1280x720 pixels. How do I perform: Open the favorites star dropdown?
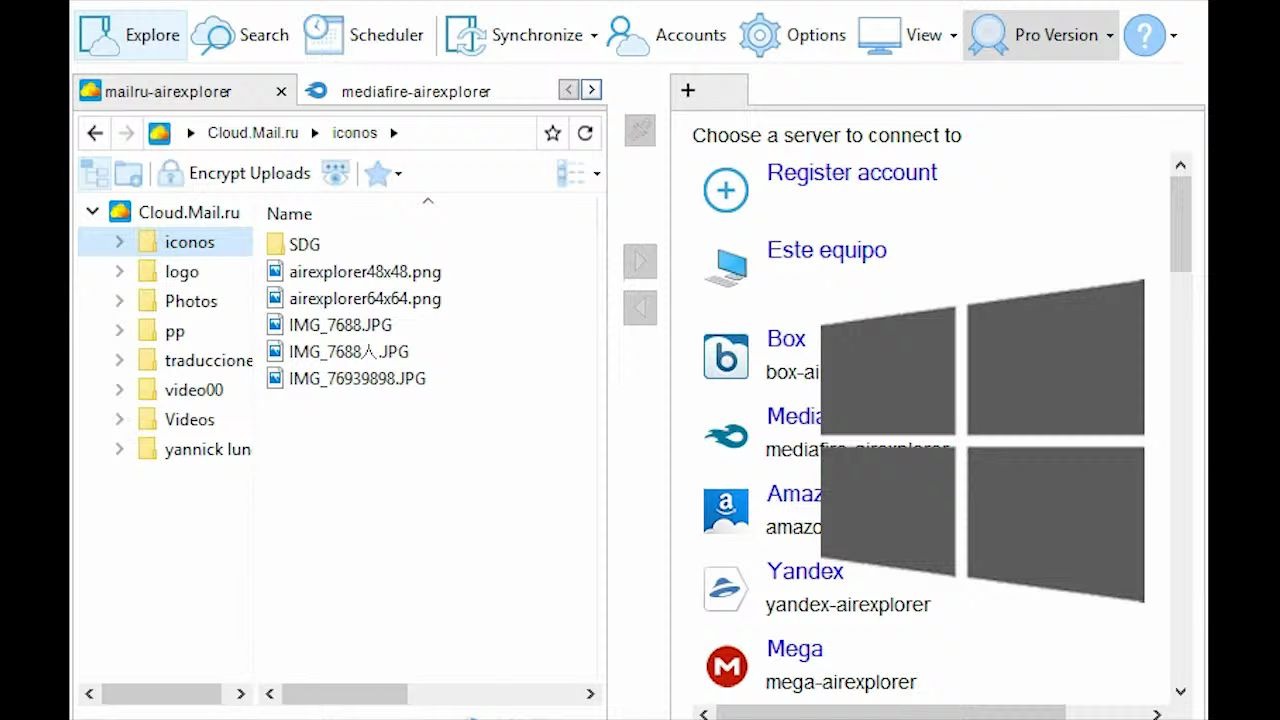coord(383,174)
